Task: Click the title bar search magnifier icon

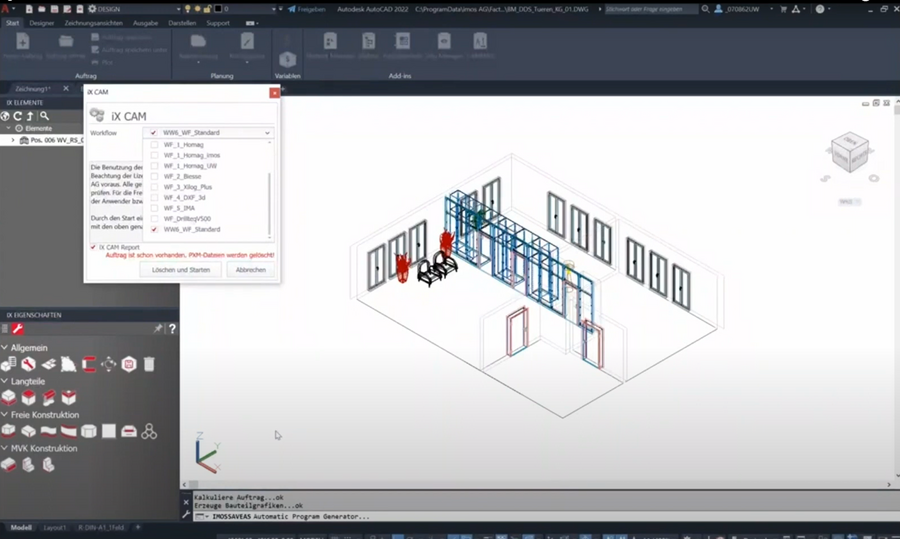Action: [705, 9]
